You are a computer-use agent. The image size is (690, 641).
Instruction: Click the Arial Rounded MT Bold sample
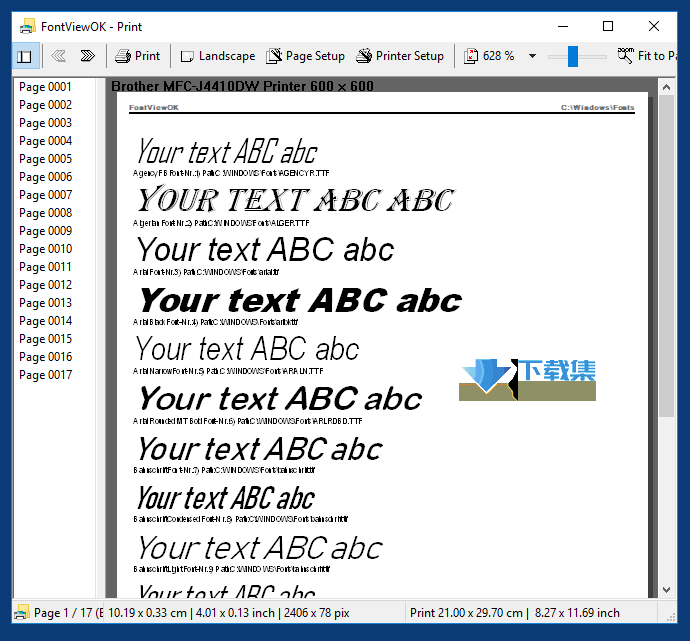(280, 399)
